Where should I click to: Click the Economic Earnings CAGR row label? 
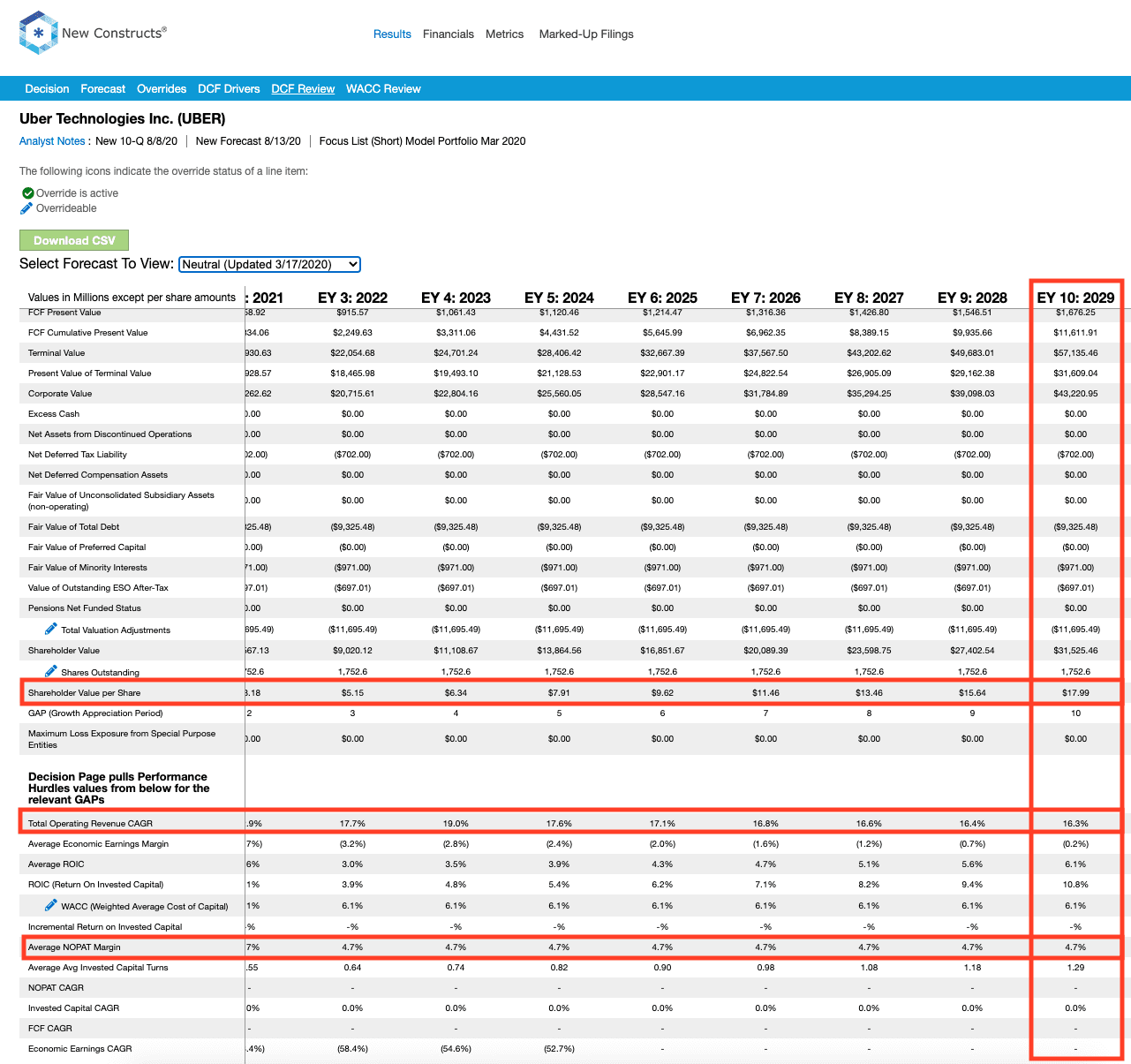[x=79, y=1049]
